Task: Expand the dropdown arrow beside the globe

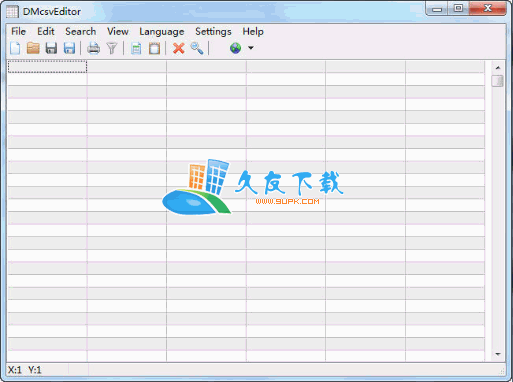Action: [251, 48]
